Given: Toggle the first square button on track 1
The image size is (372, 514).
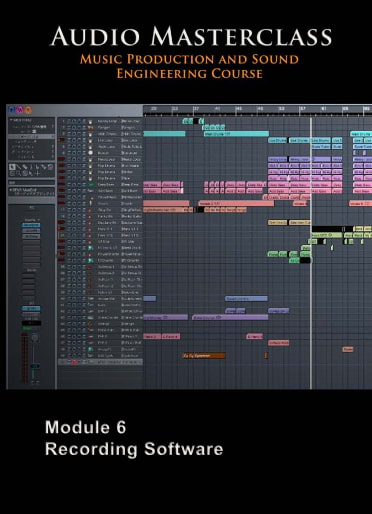Looking at the screenshot, I should pyautogui.click(x=69, y=121).
